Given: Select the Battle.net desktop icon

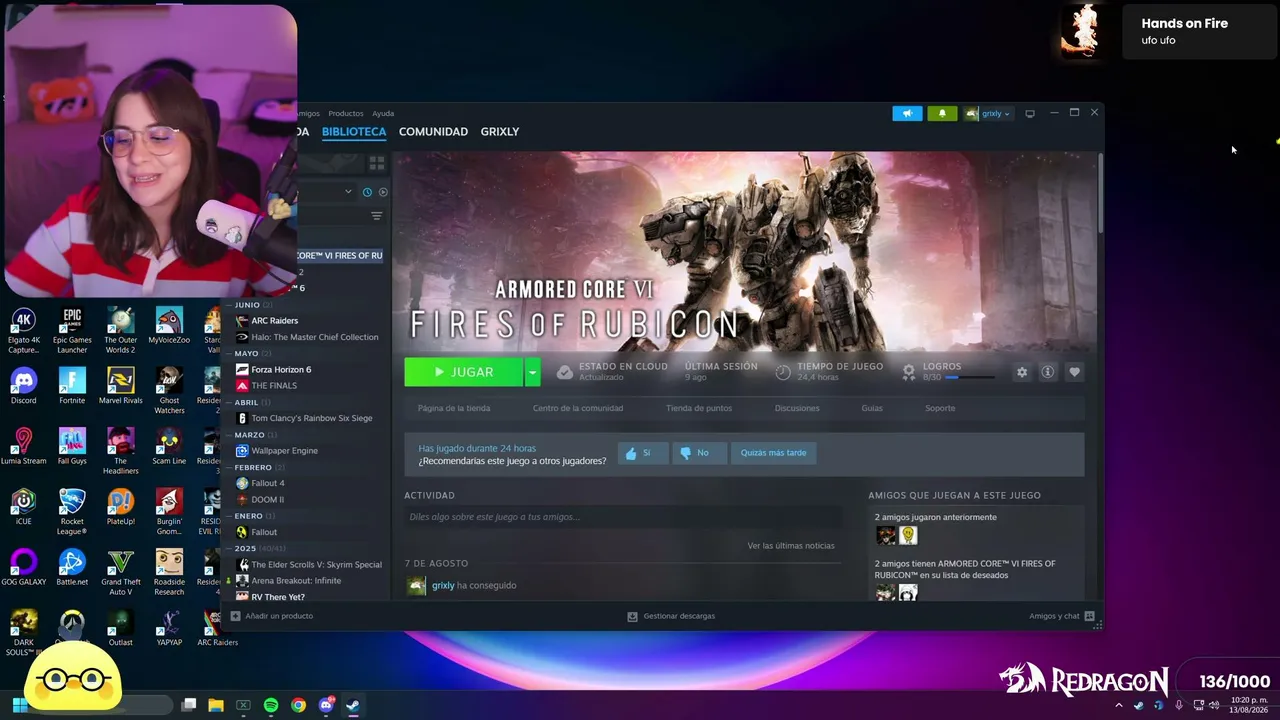Looking at the screenshot, I should point(72,567).
